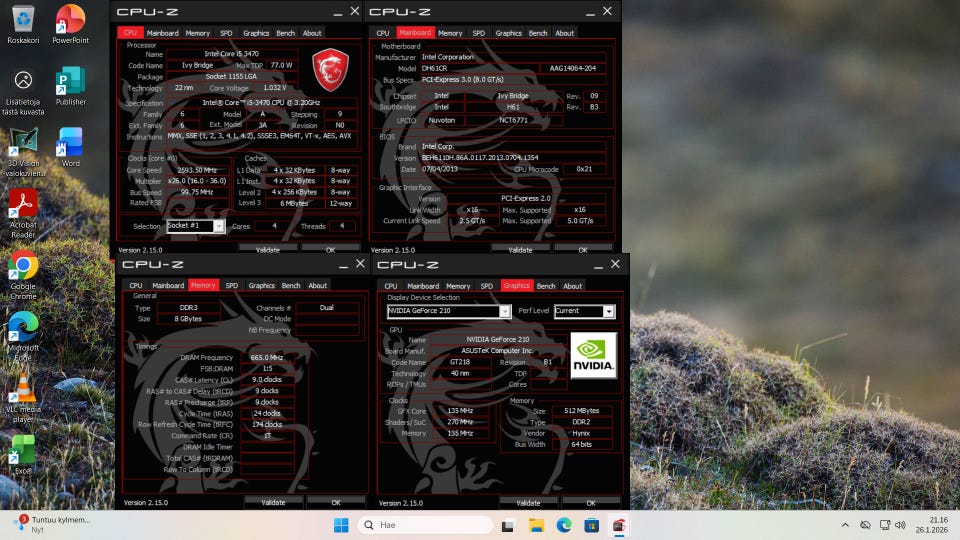Open the SPD tab in the CPU window
Image resolution: width=960 pixels, height=540 pixels.
[x=226, y=33]
